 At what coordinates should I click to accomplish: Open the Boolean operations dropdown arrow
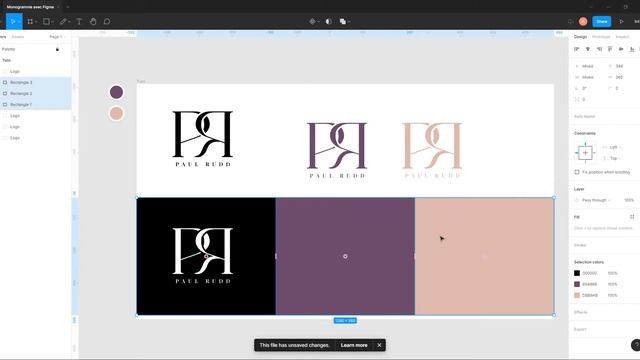coord(349,22)
